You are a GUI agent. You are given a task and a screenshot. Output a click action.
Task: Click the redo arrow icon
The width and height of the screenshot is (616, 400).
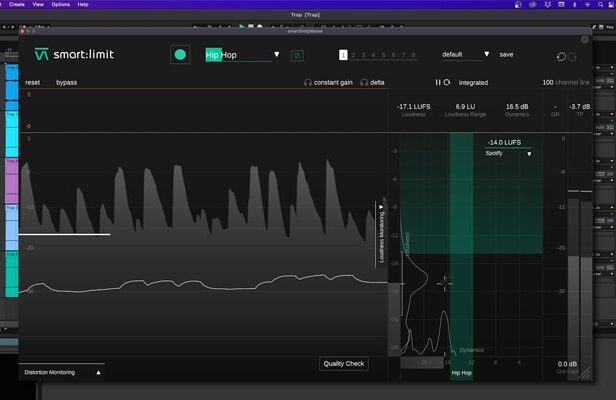(572, 57)
